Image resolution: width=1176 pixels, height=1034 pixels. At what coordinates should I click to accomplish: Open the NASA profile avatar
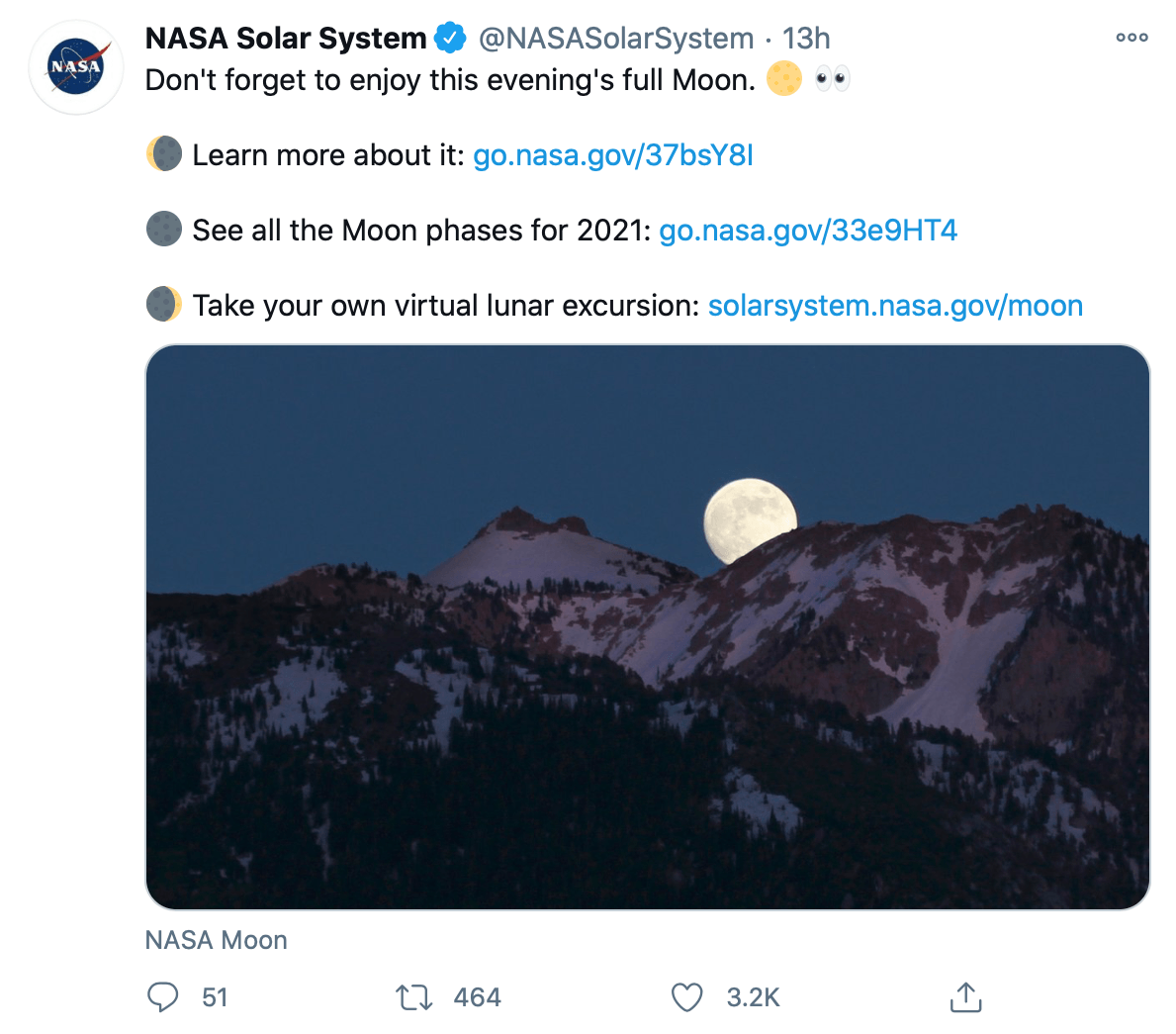[76, 67]
